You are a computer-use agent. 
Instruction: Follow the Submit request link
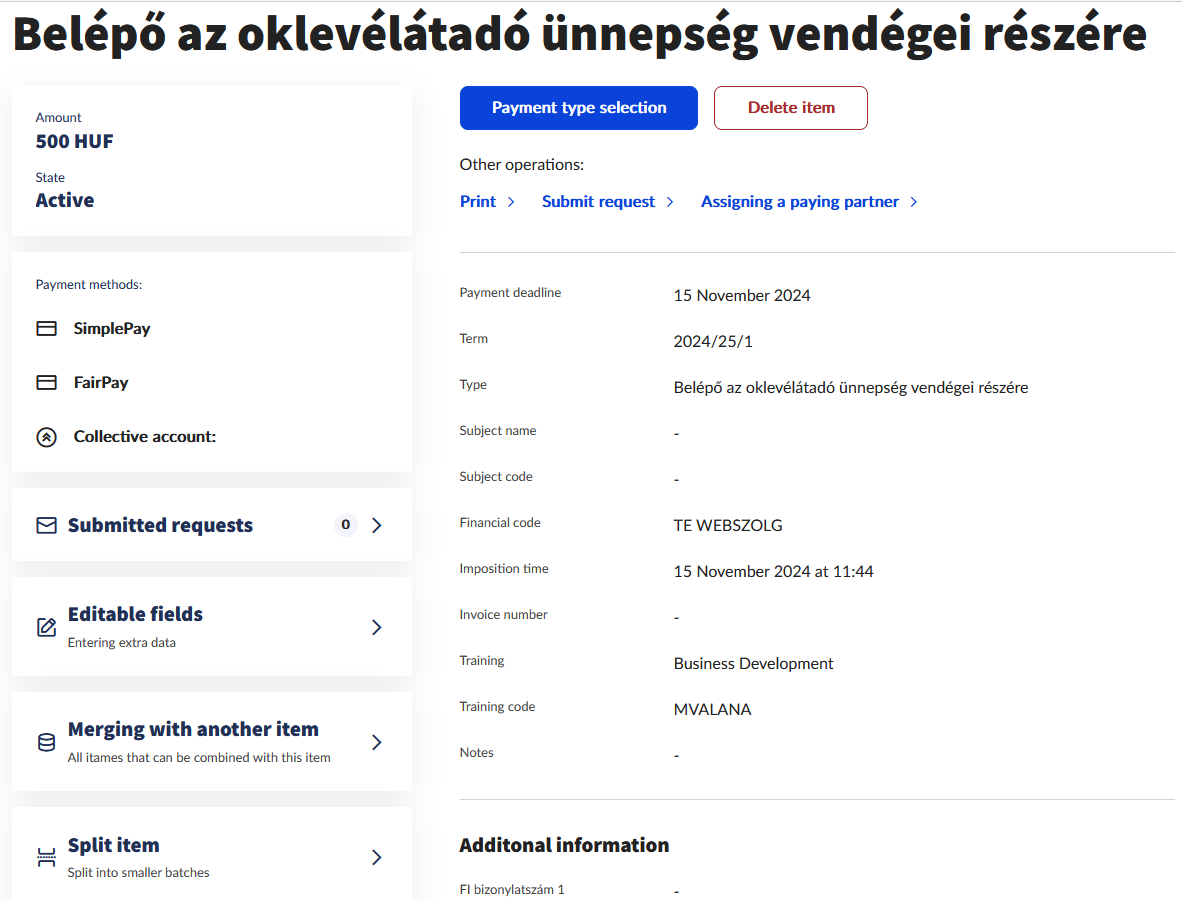[x=598, y=202]
